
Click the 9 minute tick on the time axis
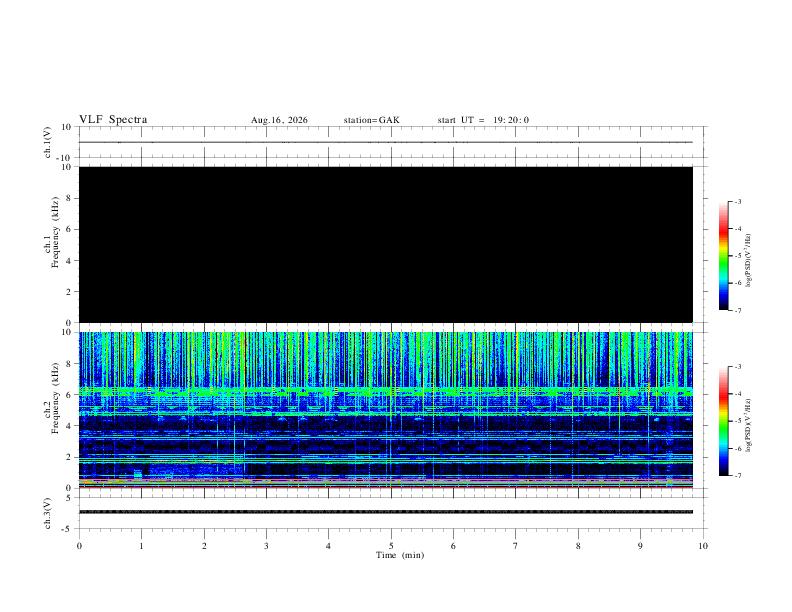click(x=640, y=546)
